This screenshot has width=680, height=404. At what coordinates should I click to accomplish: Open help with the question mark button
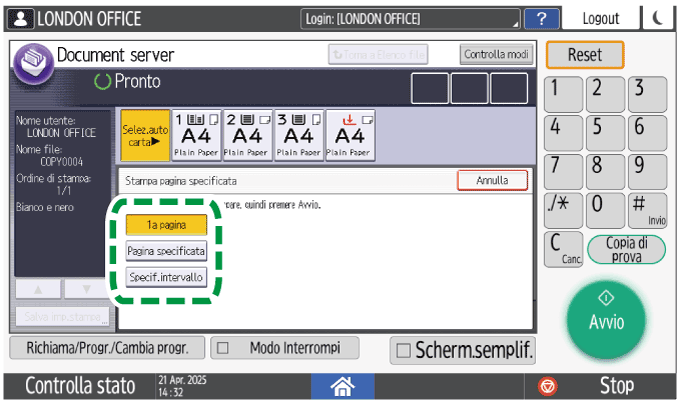click(541, 19)
